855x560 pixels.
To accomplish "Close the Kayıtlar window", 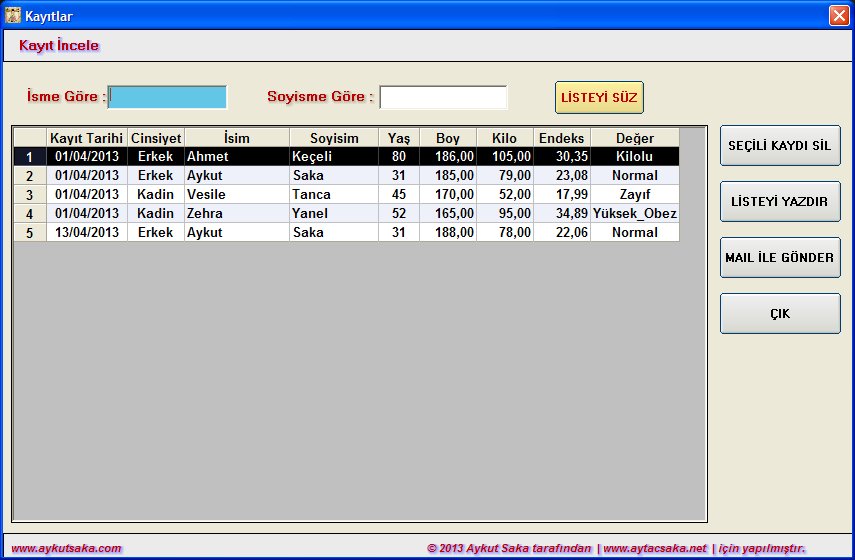I will coord(838,16).
